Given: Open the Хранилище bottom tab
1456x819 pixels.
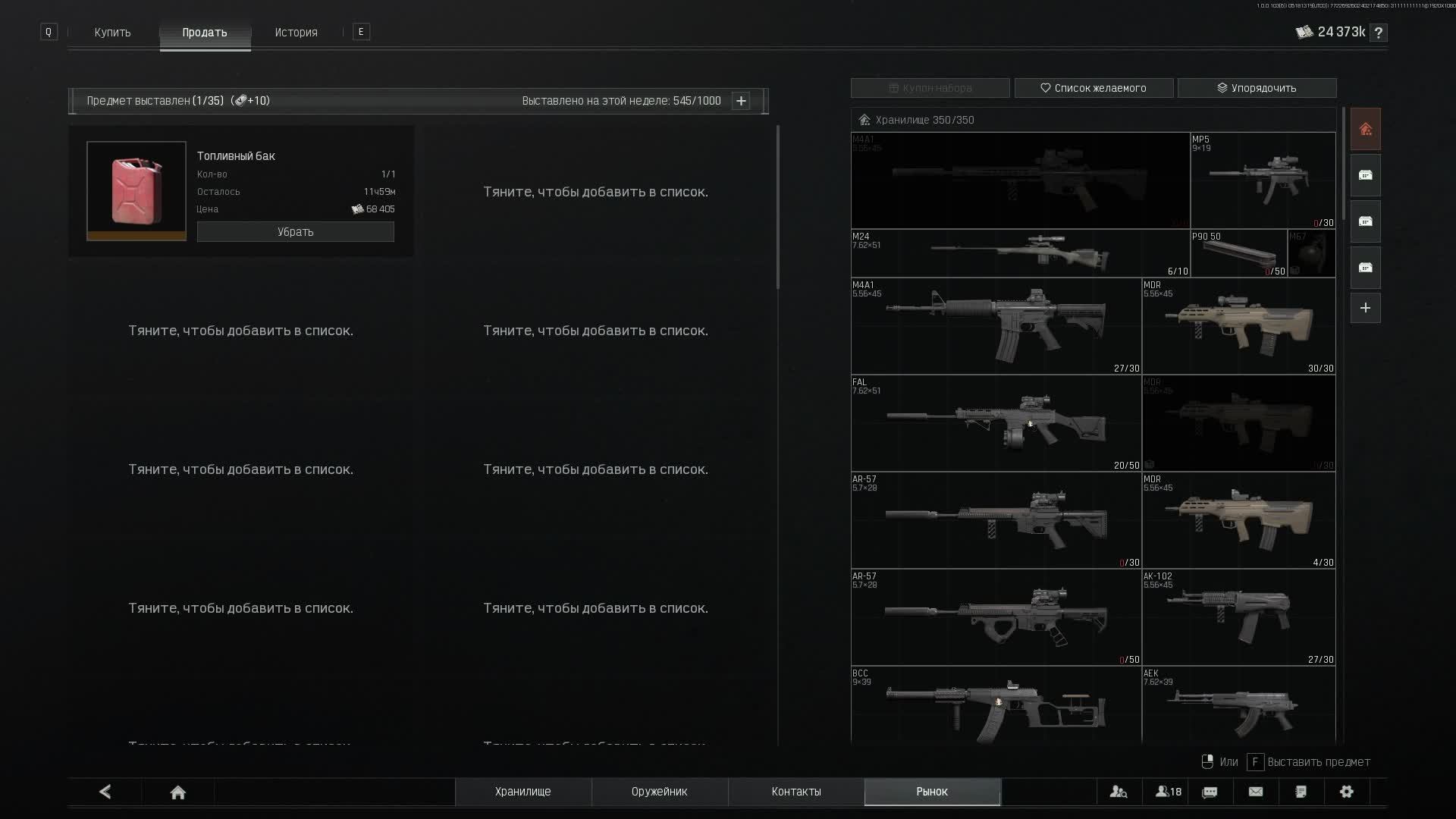Looking at the screenshot, I should click(x=523, y=792).
